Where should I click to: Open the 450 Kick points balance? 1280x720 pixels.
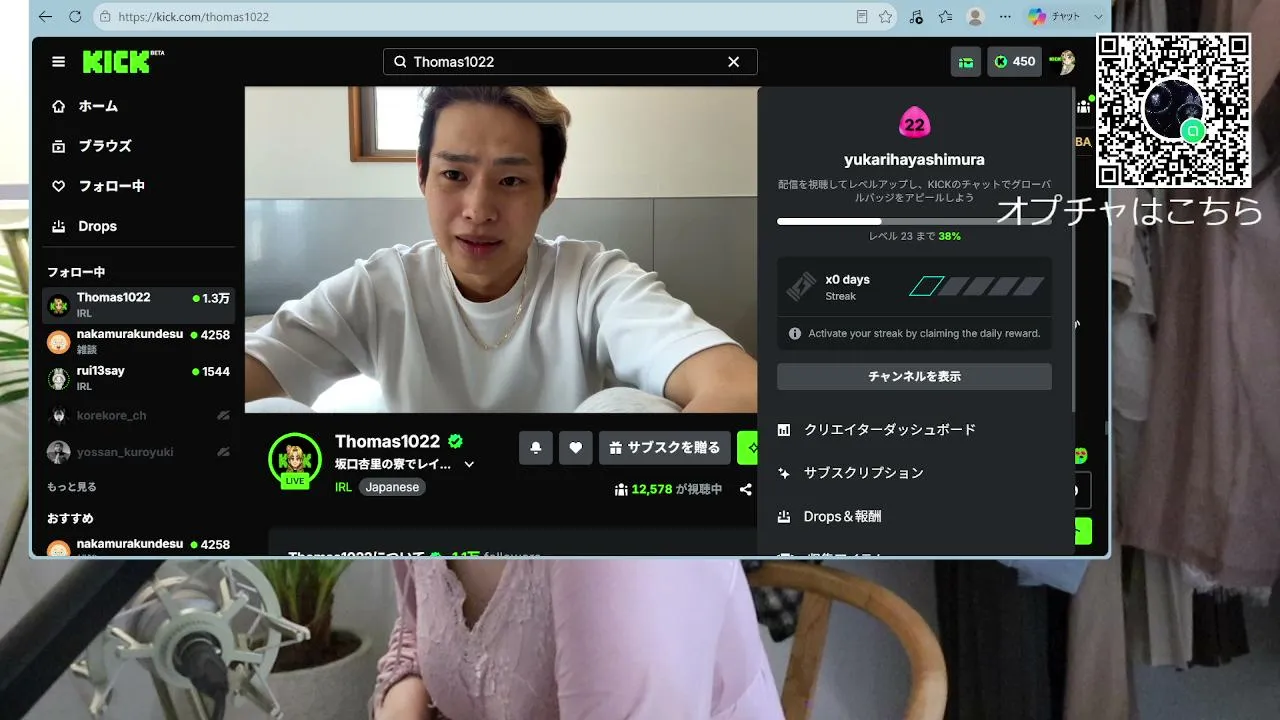click(x=1014, y=62)
